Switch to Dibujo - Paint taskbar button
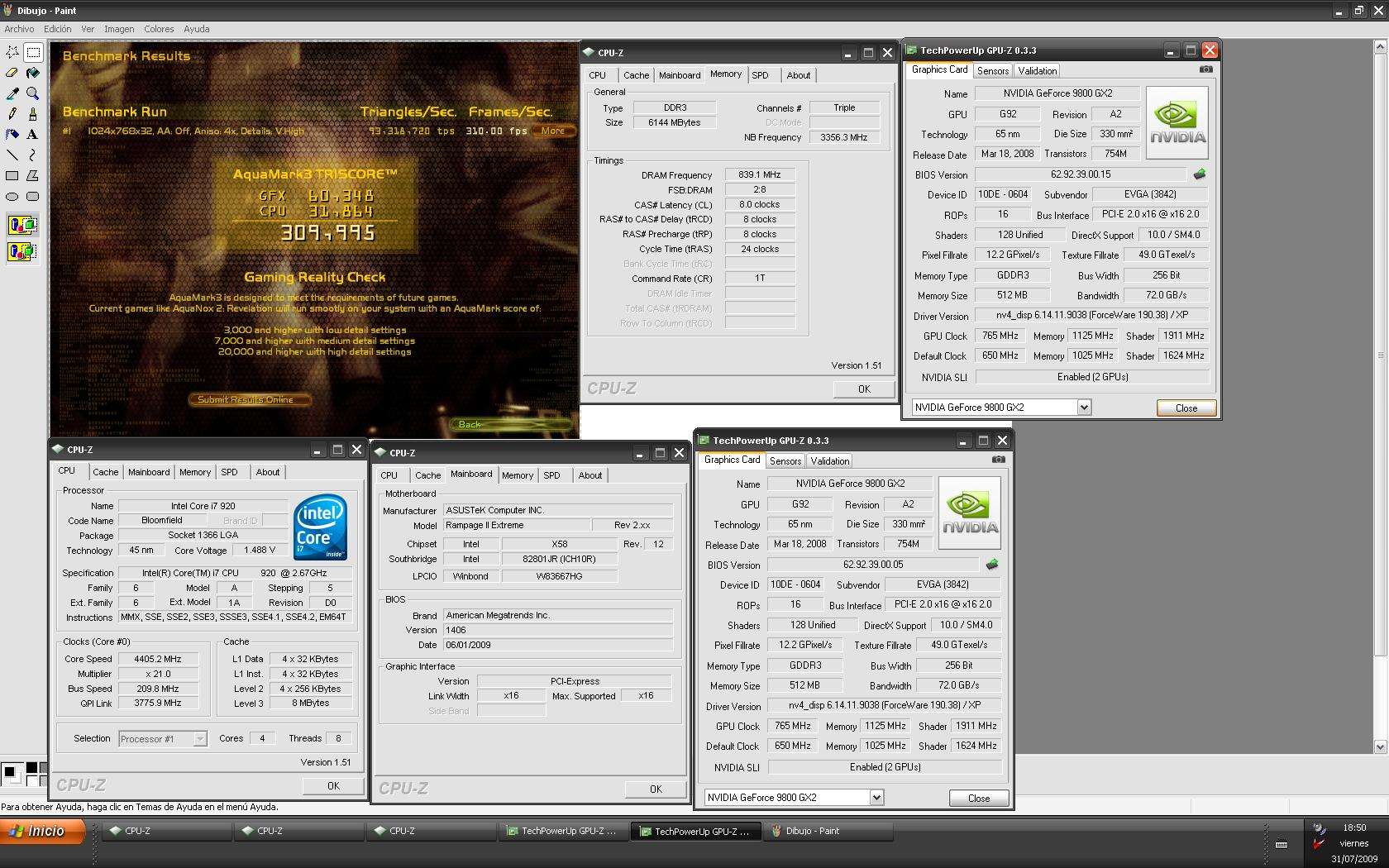Image resolution: width=1389 pixels, height=868 pixels. click(828, 831)
